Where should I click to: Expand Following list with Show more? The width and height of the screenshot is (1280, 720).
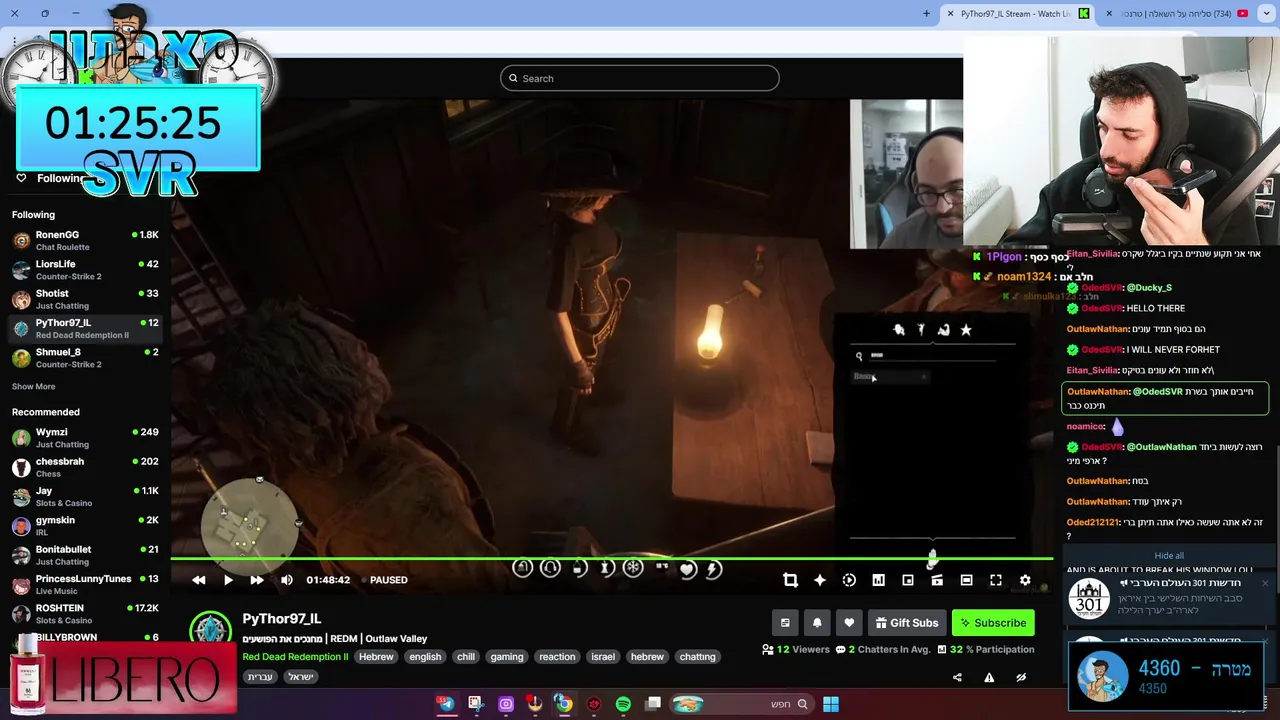pyautogui.click(x=34, y=387)
